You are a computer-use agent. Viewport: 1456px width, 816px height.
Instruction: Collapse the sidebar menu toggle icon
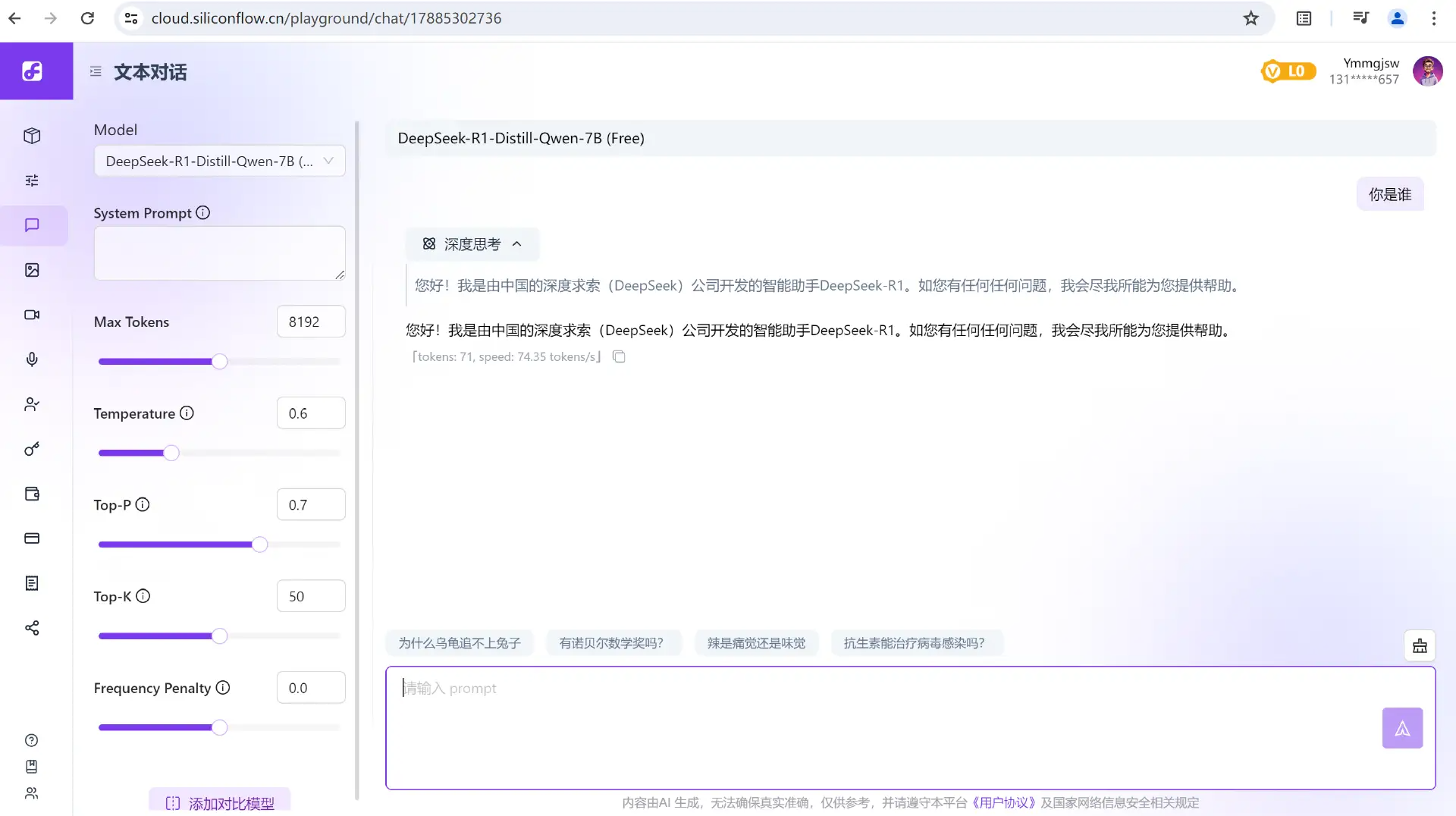coord(96,71)
